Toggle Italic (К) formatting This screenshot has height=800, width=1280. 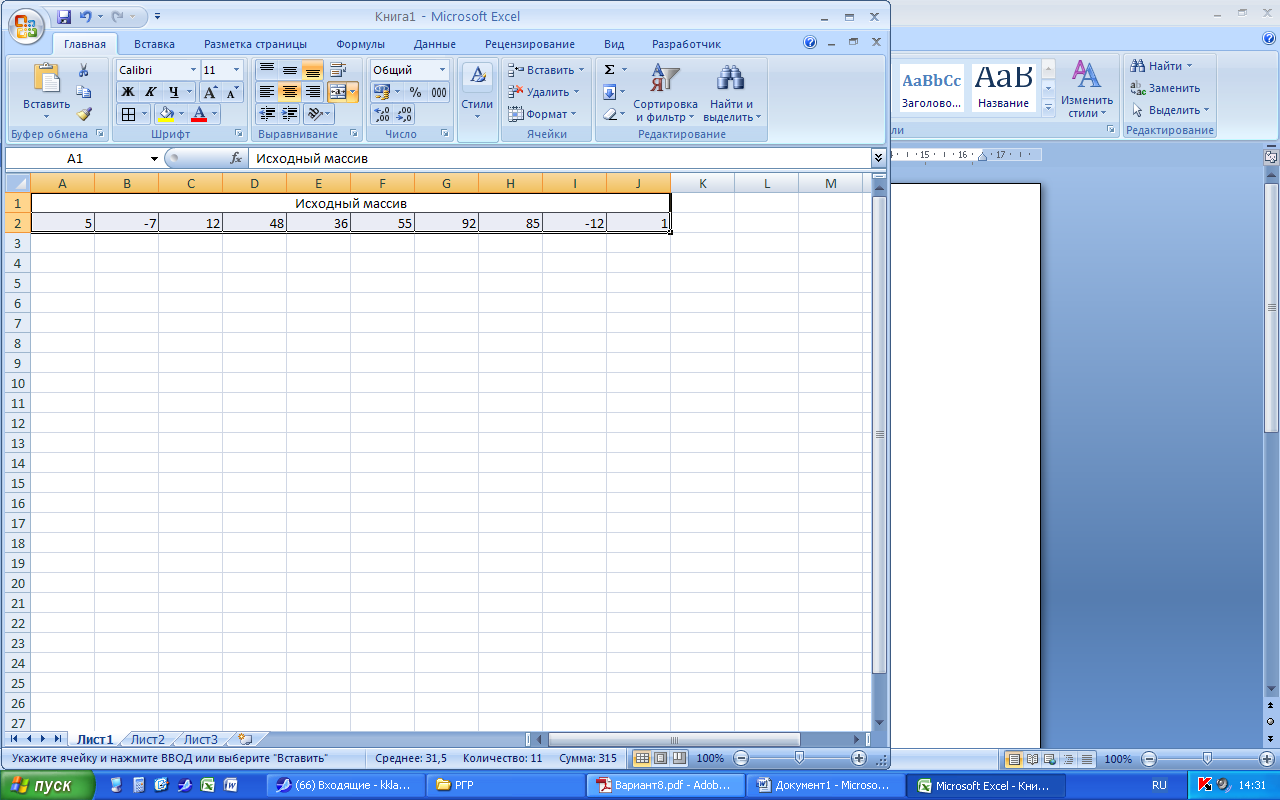tap(151, 92)
